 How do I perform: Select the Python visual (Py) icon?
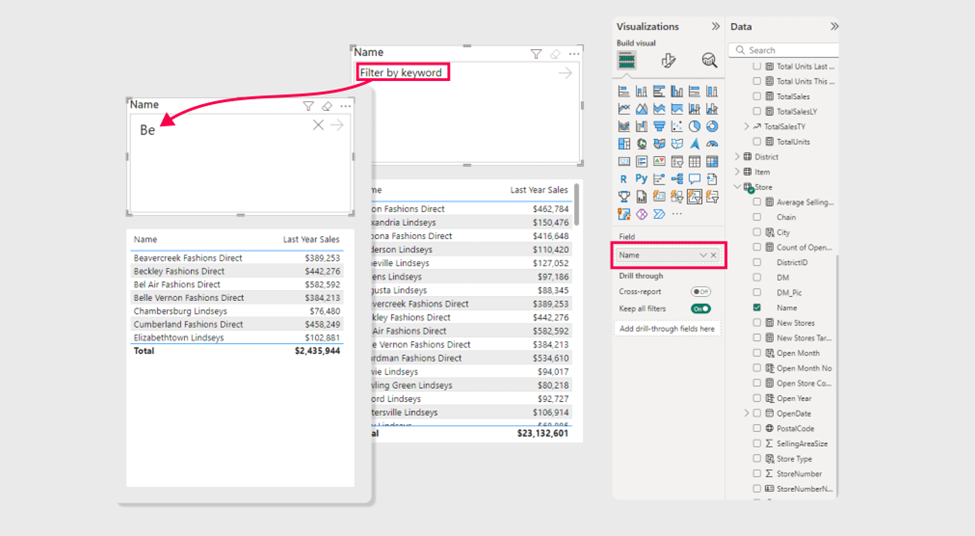click(x=641, y=179)
